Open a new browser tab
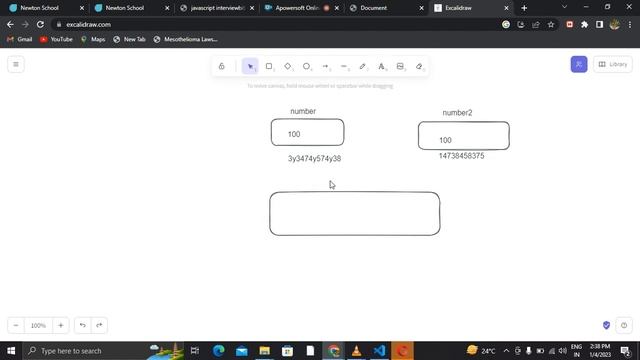This screenshot has height=360, width=640. [x=524, y=8]
